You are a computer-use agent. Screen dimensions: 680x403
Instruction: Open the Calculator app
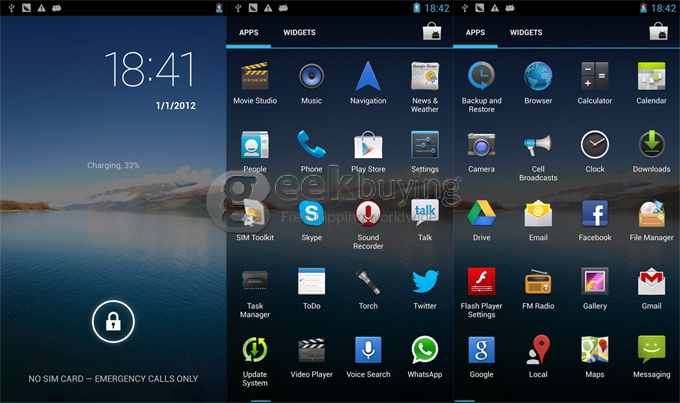[x=595, y=76]
